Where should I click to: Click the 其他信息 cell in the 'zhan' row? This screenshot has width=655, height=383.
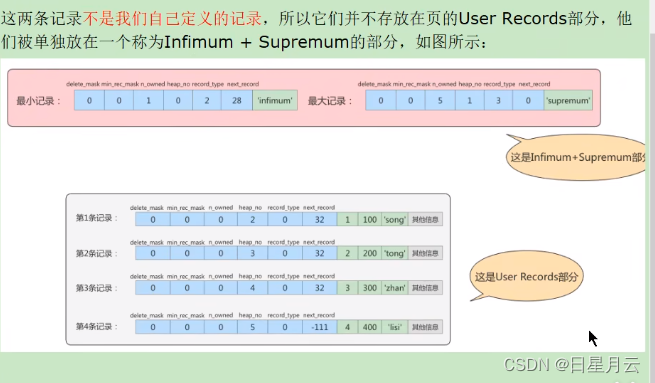click(425, 288)
